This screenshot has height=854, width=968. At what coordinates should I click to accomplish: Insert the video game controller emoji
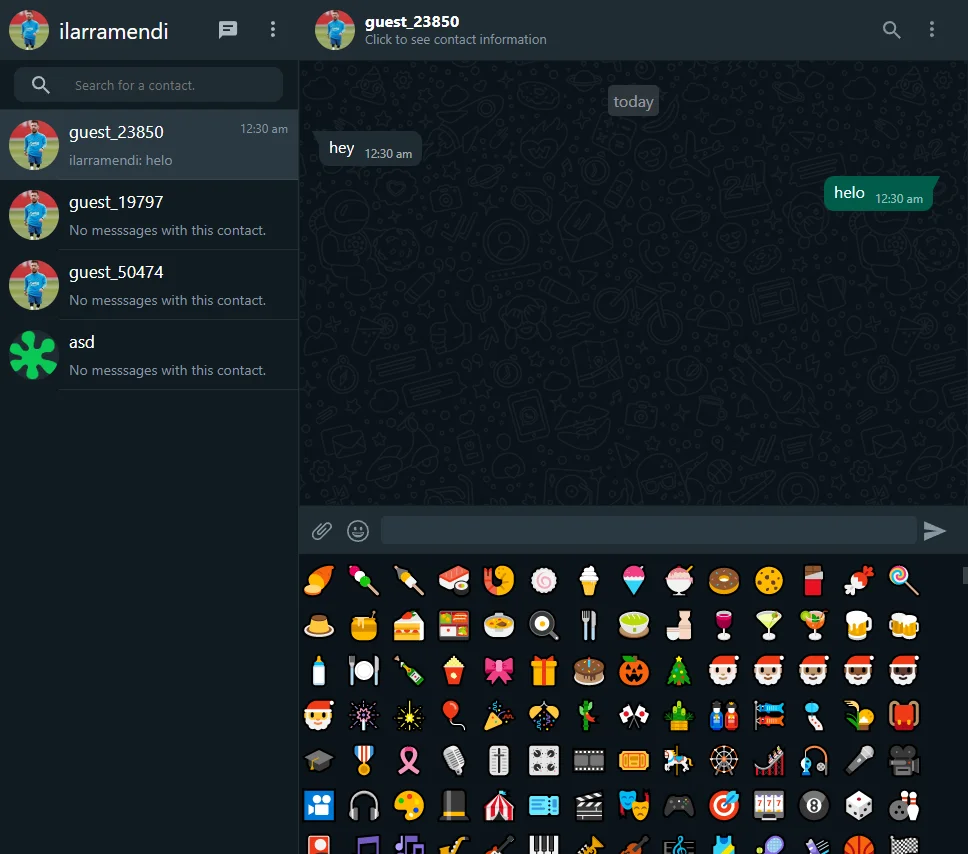pos(679,806)
